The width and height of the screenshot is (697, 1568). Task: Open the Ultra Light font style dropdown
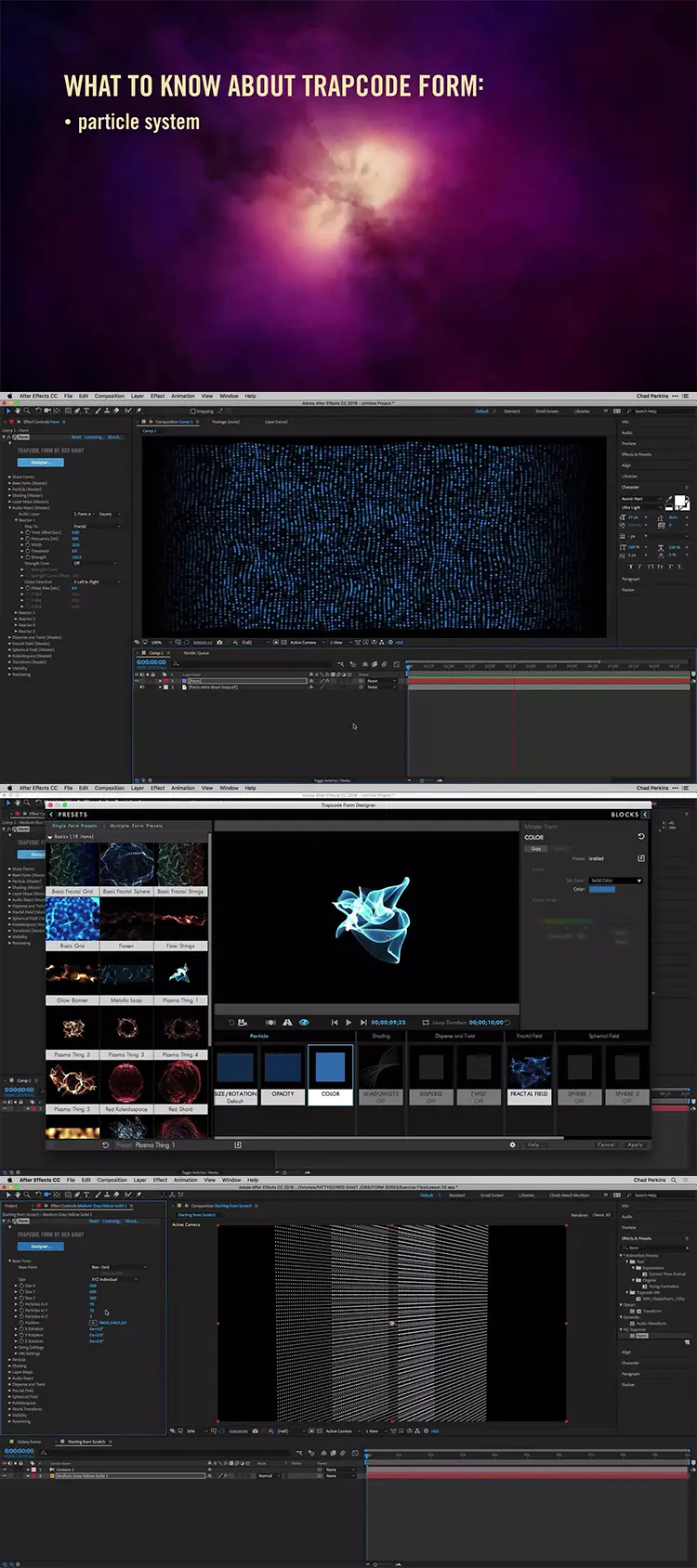point(641,507)
